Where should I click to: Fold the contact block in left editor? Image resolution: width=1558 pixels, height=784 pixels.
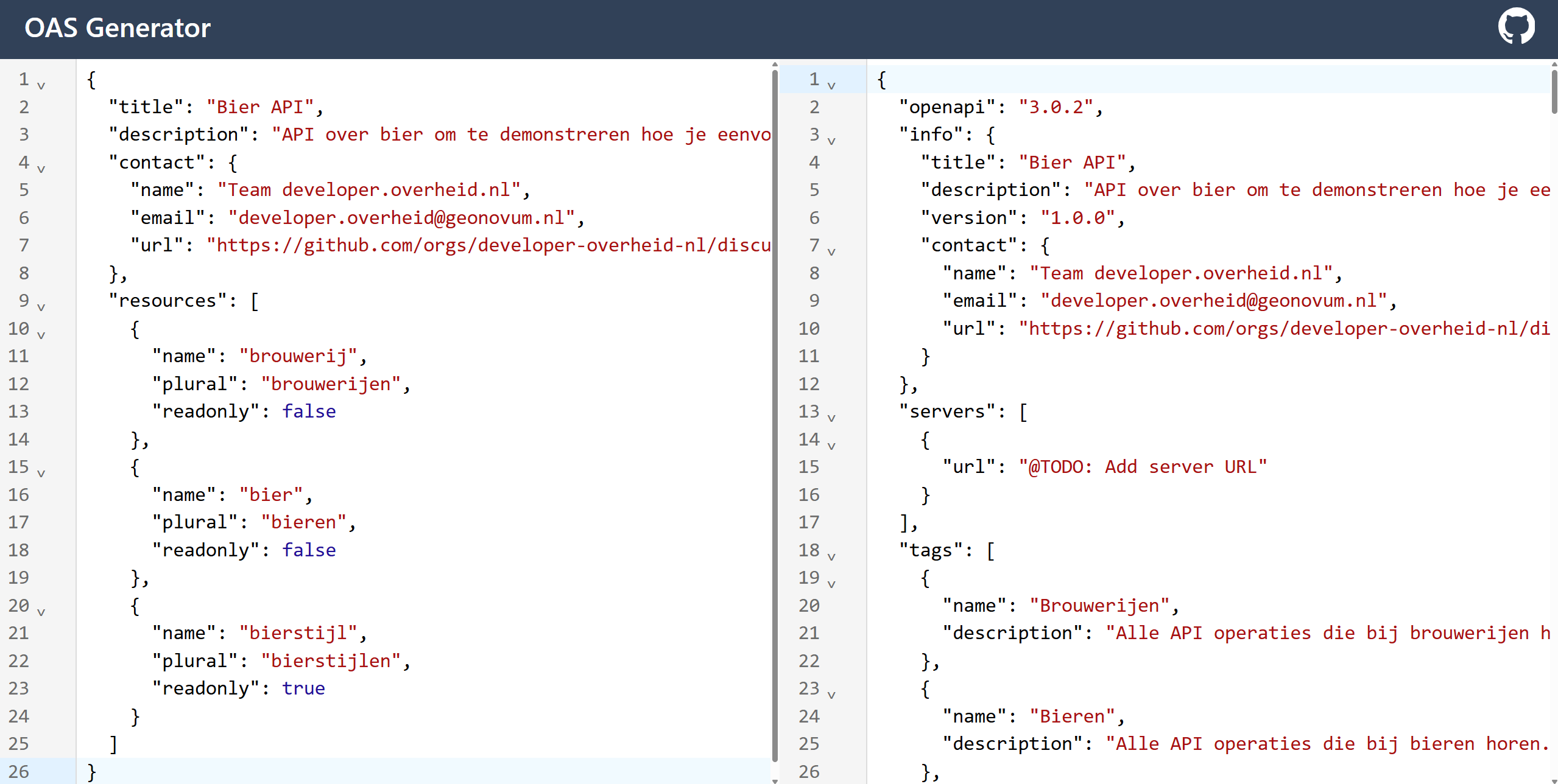coord(41,169)
